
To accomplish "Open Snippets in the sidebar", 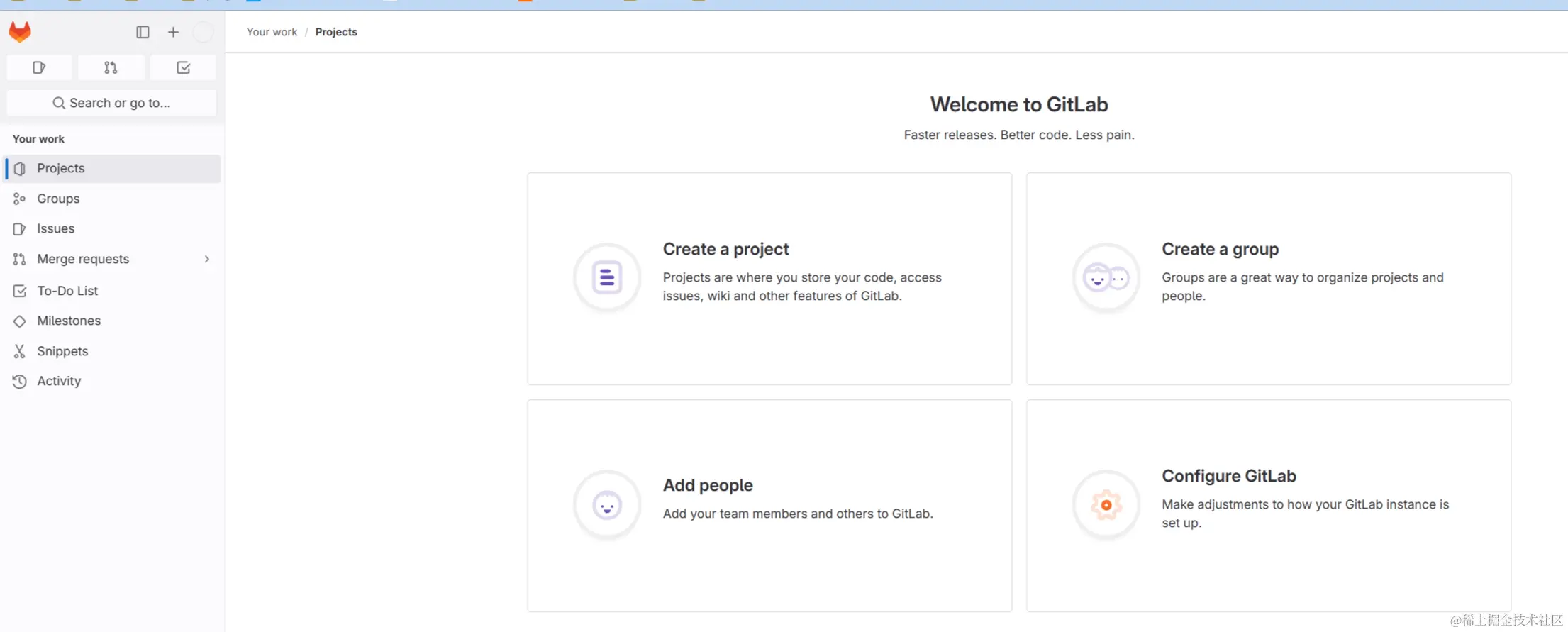I will pyautogui.click(x=113, y=351).
